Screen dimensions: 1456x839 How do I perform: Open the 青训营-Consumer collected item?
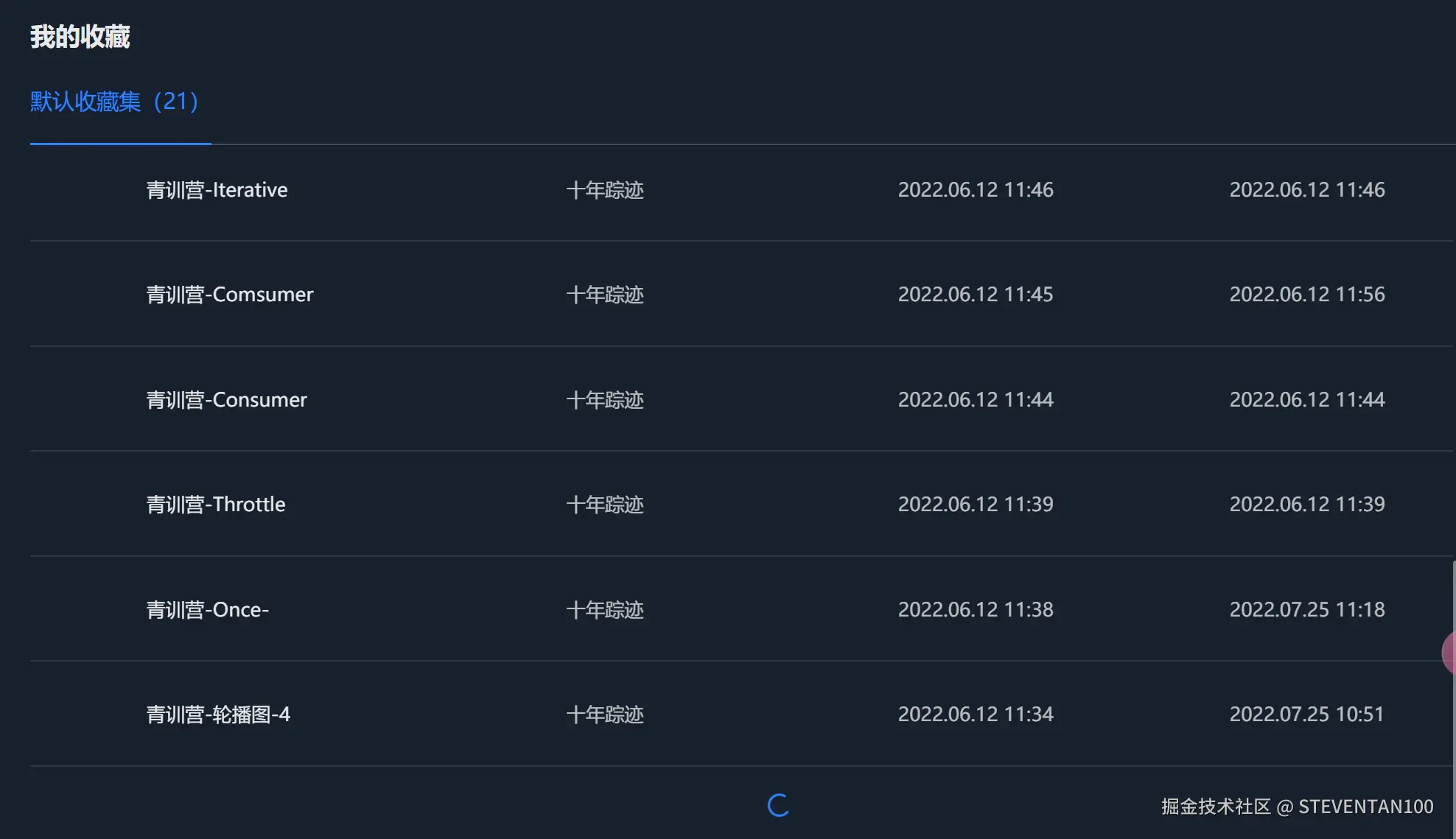click(227, 399)
